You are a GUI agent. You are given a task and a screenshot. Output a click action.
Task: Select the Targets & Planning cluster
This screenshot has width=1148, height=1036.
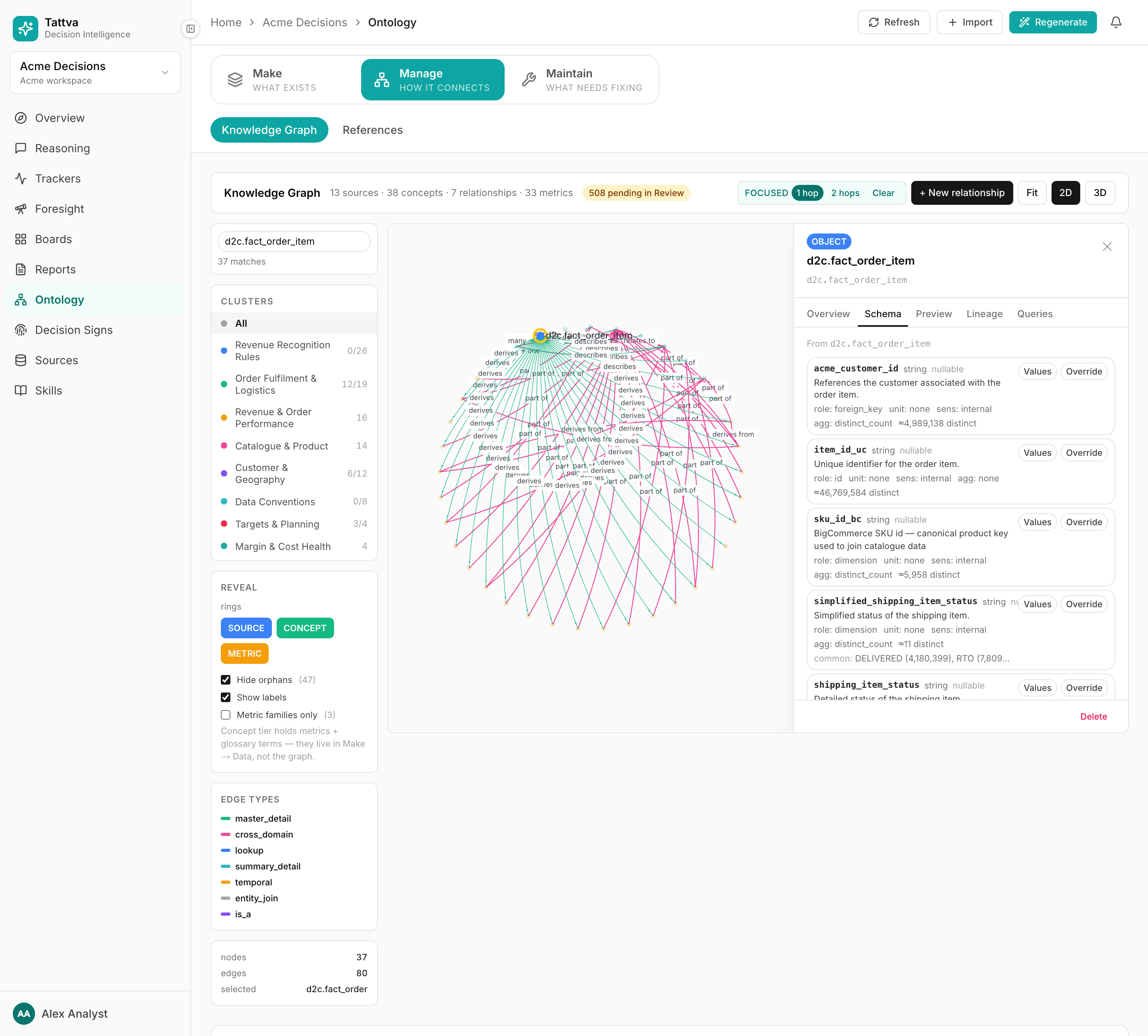tap(294, 524)
